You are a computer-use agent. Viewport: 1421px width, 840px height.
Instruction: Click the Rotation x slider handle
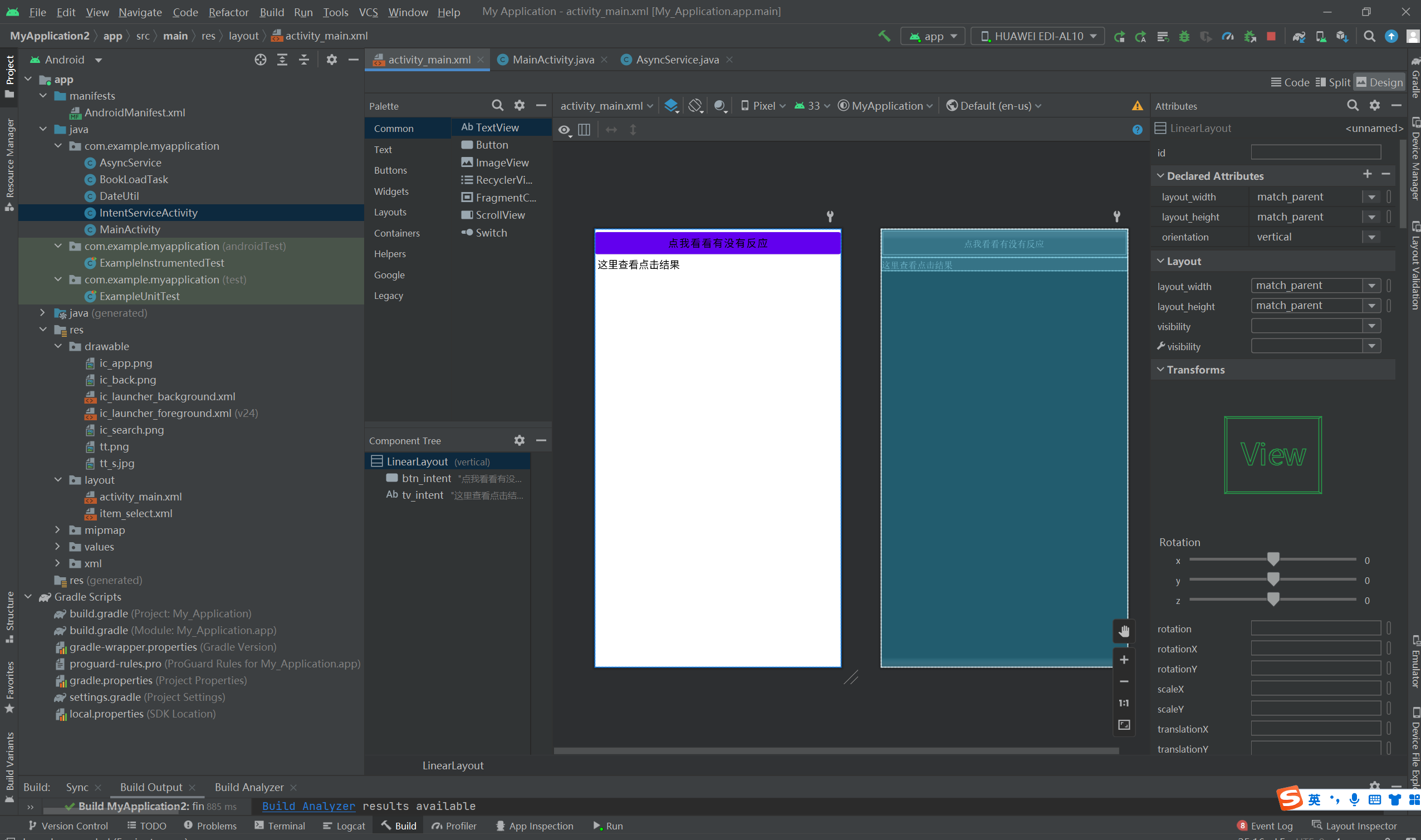(1273, 559)
